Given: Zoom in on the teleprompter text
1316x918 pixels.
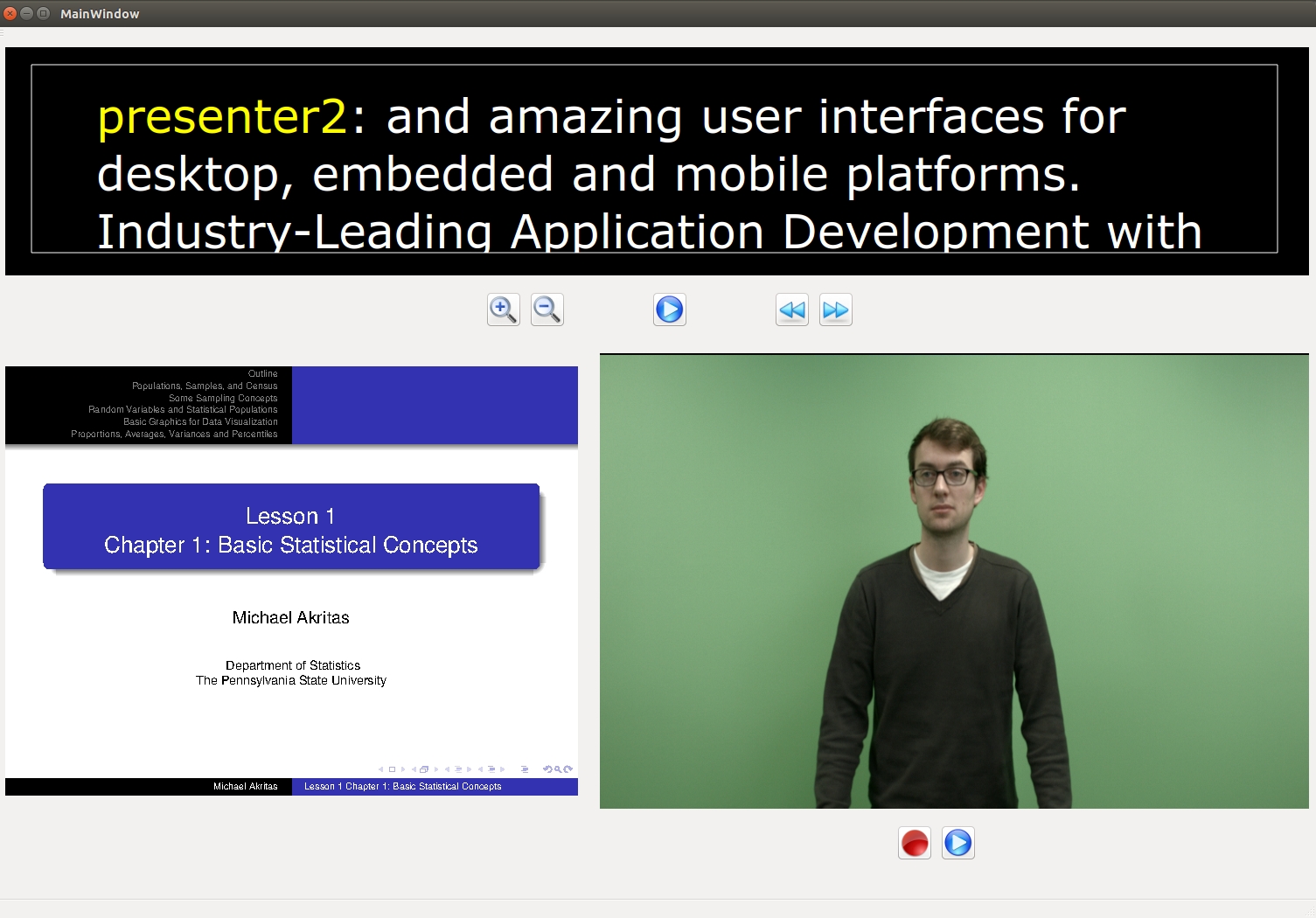Looking at the screenshot, I should point(503,309).
